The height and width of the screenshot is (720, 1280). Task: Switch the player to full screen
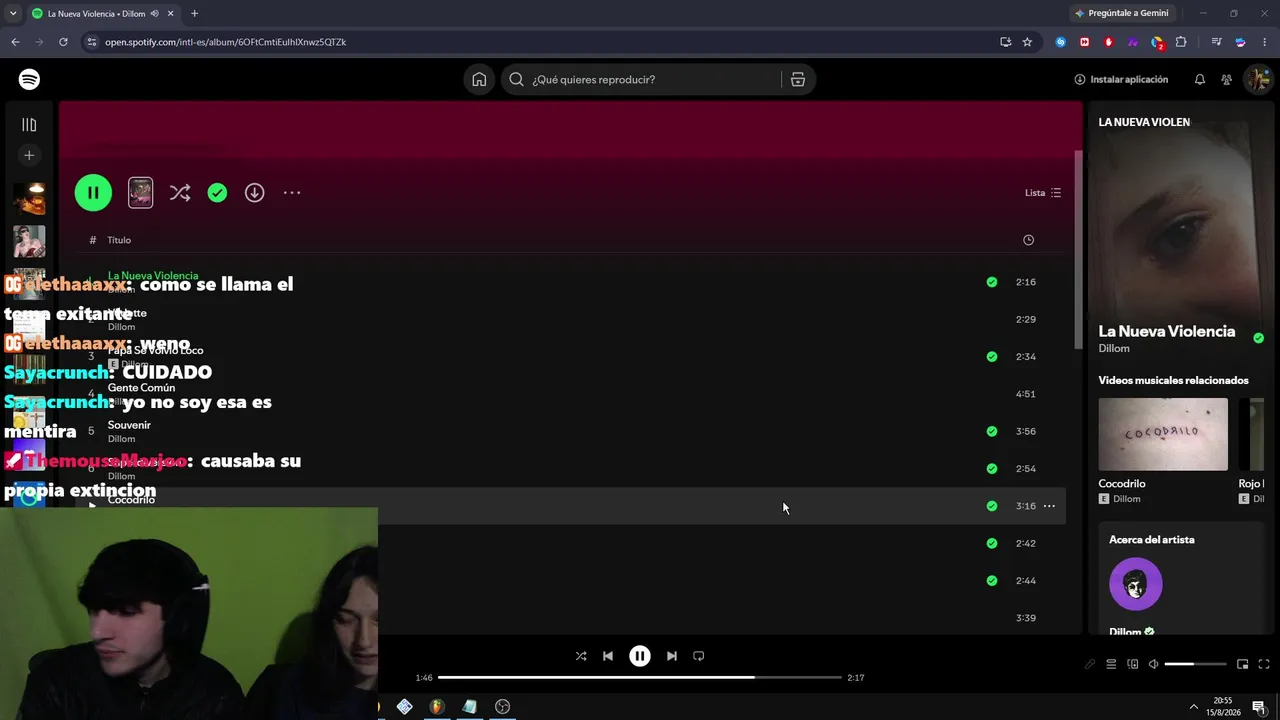(1264, 664)
